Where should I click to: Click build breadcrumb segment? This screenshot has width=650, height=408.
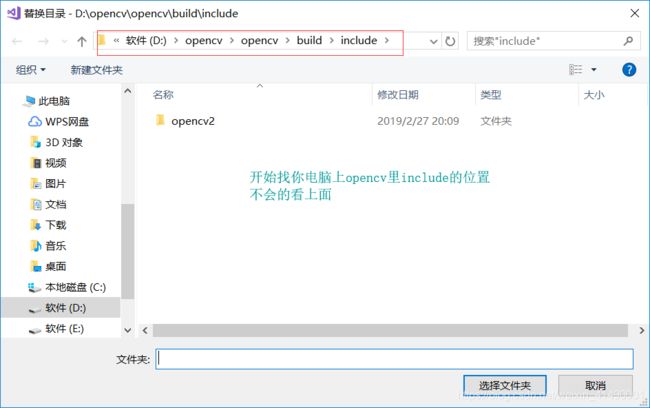coord(309,40)
